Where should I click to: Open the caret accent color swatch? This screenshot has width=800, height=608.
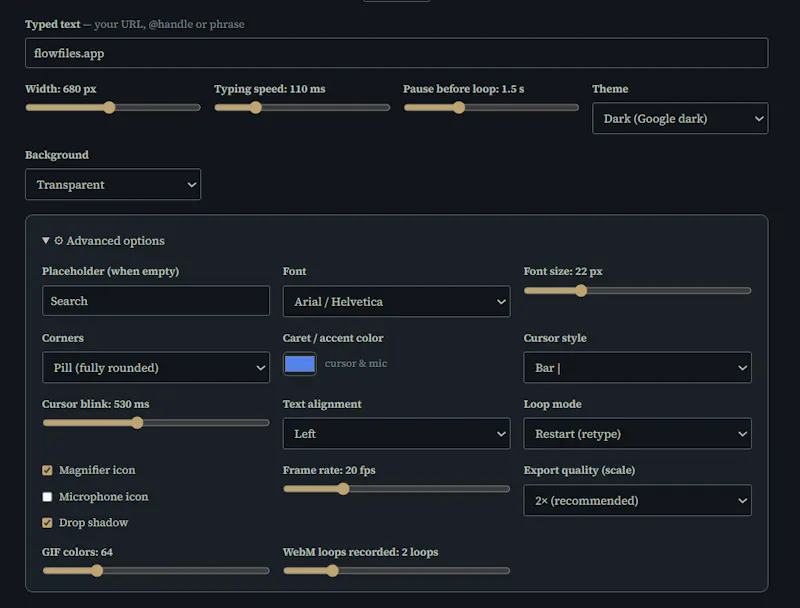point(299,364)
